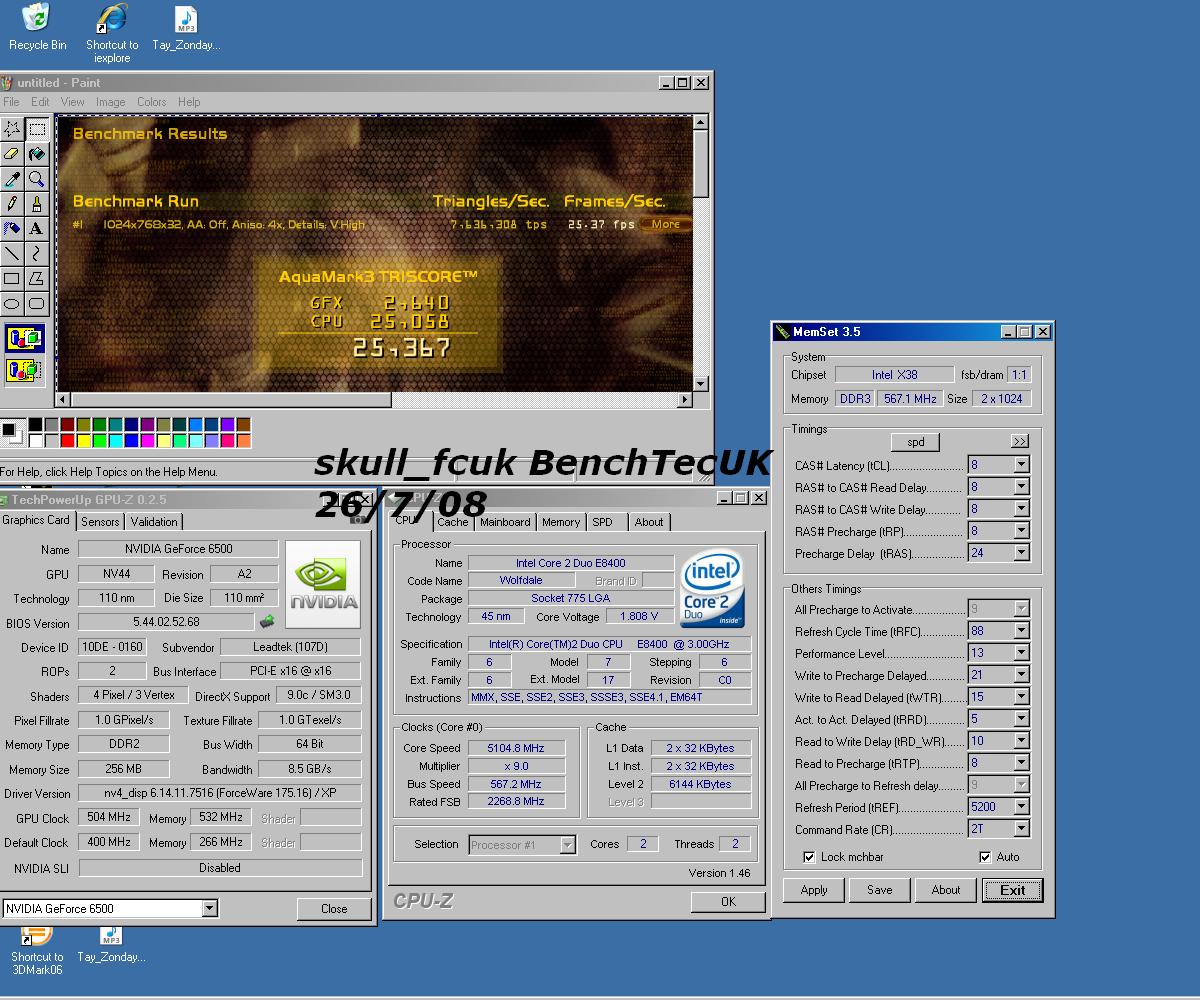Switch to the Validation tab in GPU-Z
The height and width of the screenshot is (1000, 1200).
[x=154, y=522]
